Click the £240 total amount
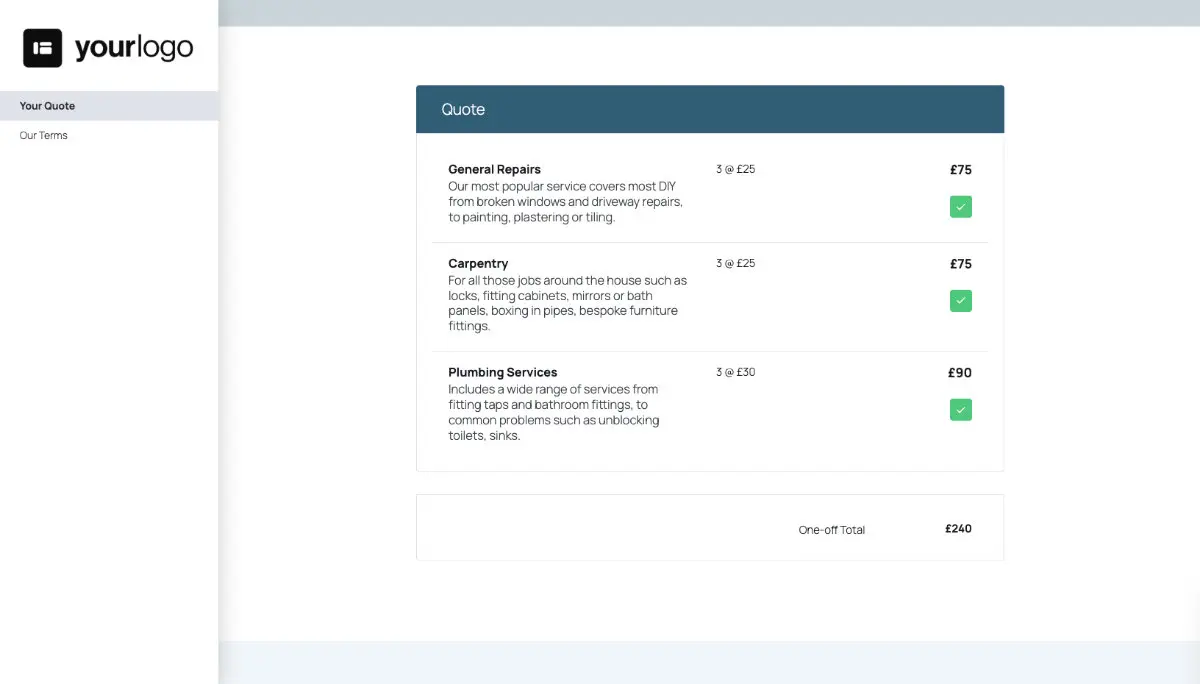This screenshot has height=684, width=1200. click(x=958, y=529)
